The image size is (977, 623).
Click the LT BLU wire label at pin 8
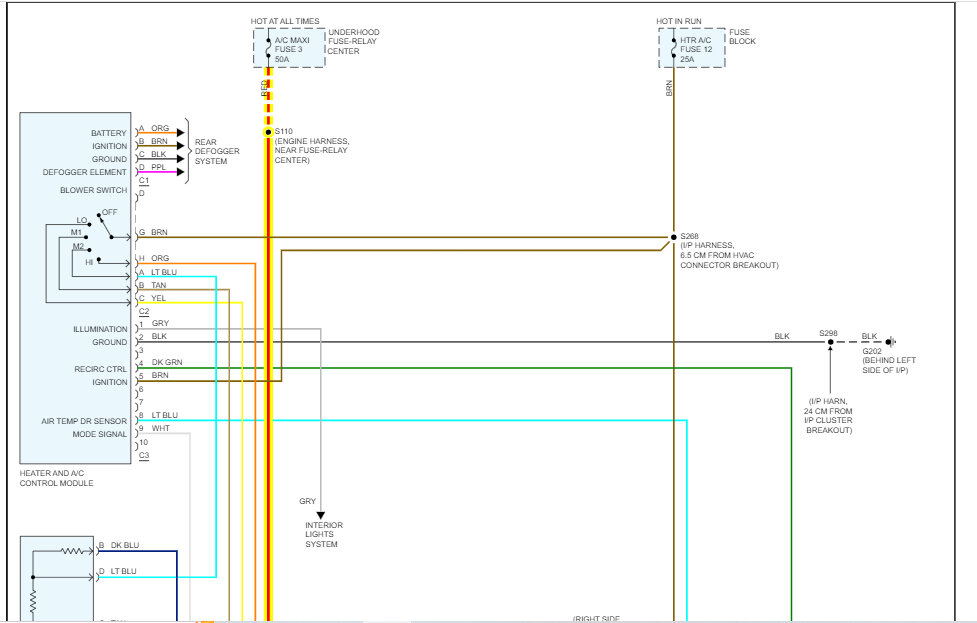pyautogui.click(x=164, y=415)
